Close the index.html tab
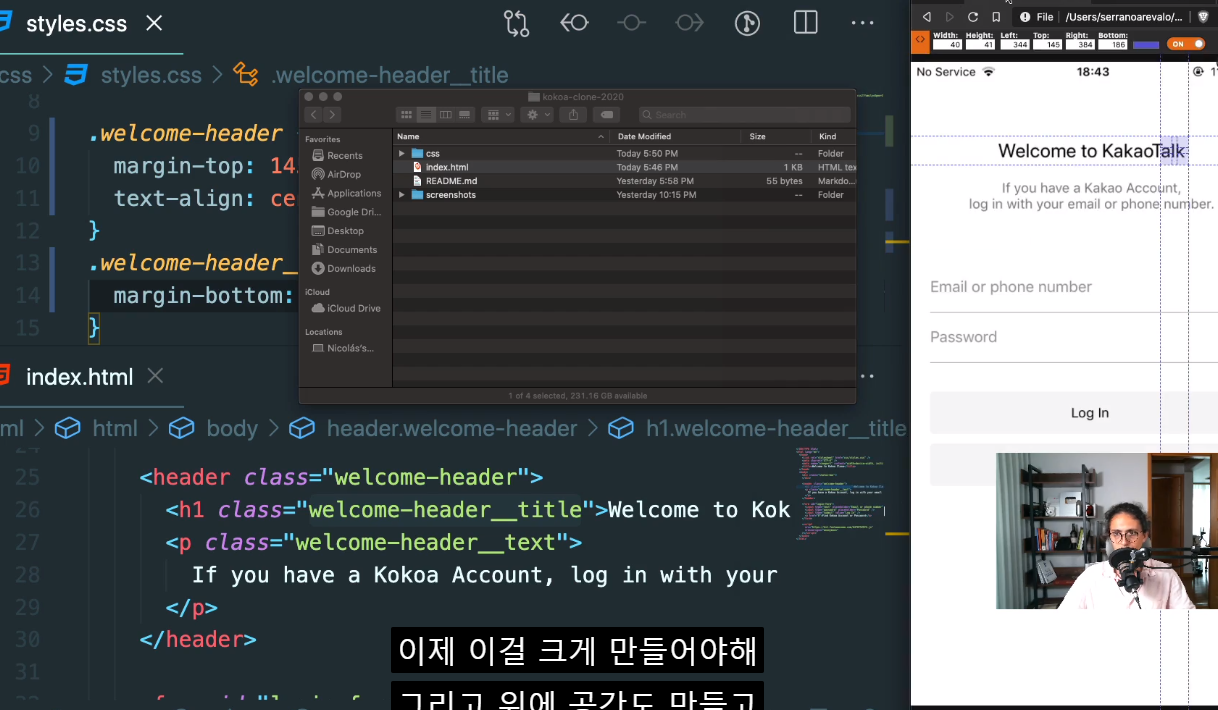The image size is (1218, 710). [x=155, y=377]
